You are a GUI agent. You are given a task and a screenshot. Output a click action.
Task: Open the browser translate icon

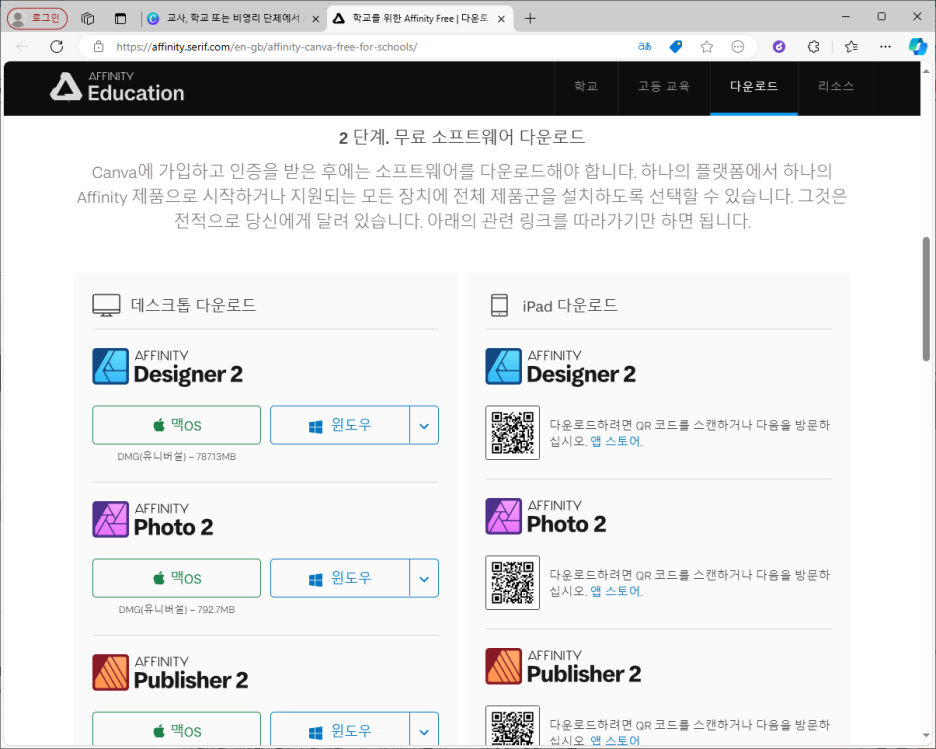(645, 47)
